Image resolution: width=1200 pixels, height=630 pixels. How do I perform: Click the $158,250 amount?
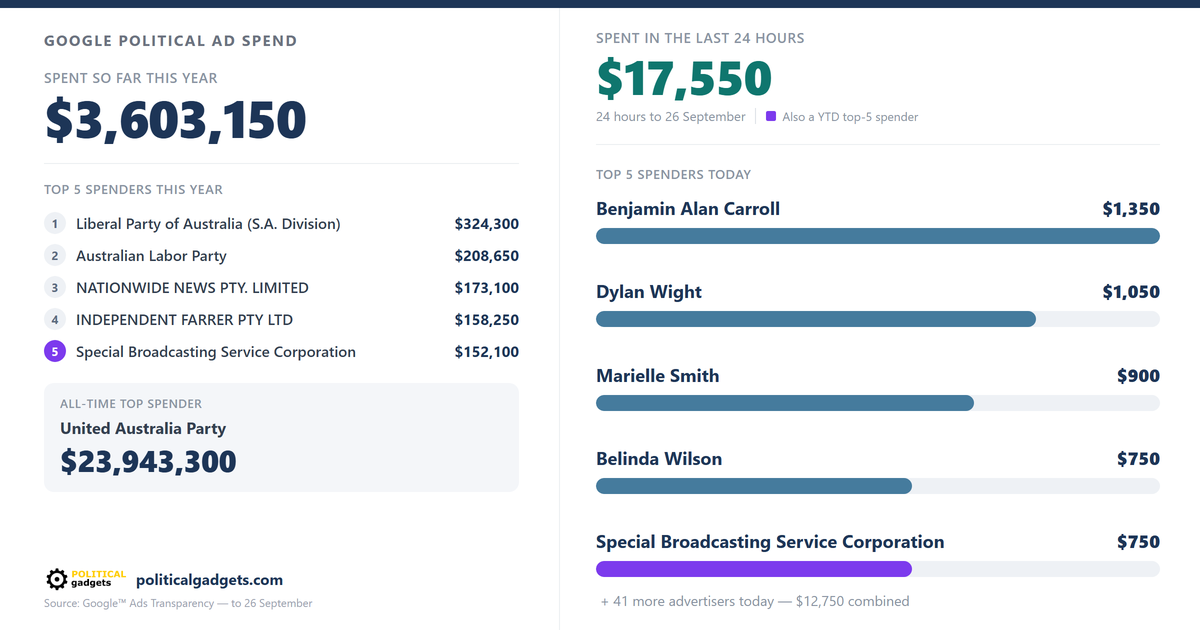click(487, 320)
